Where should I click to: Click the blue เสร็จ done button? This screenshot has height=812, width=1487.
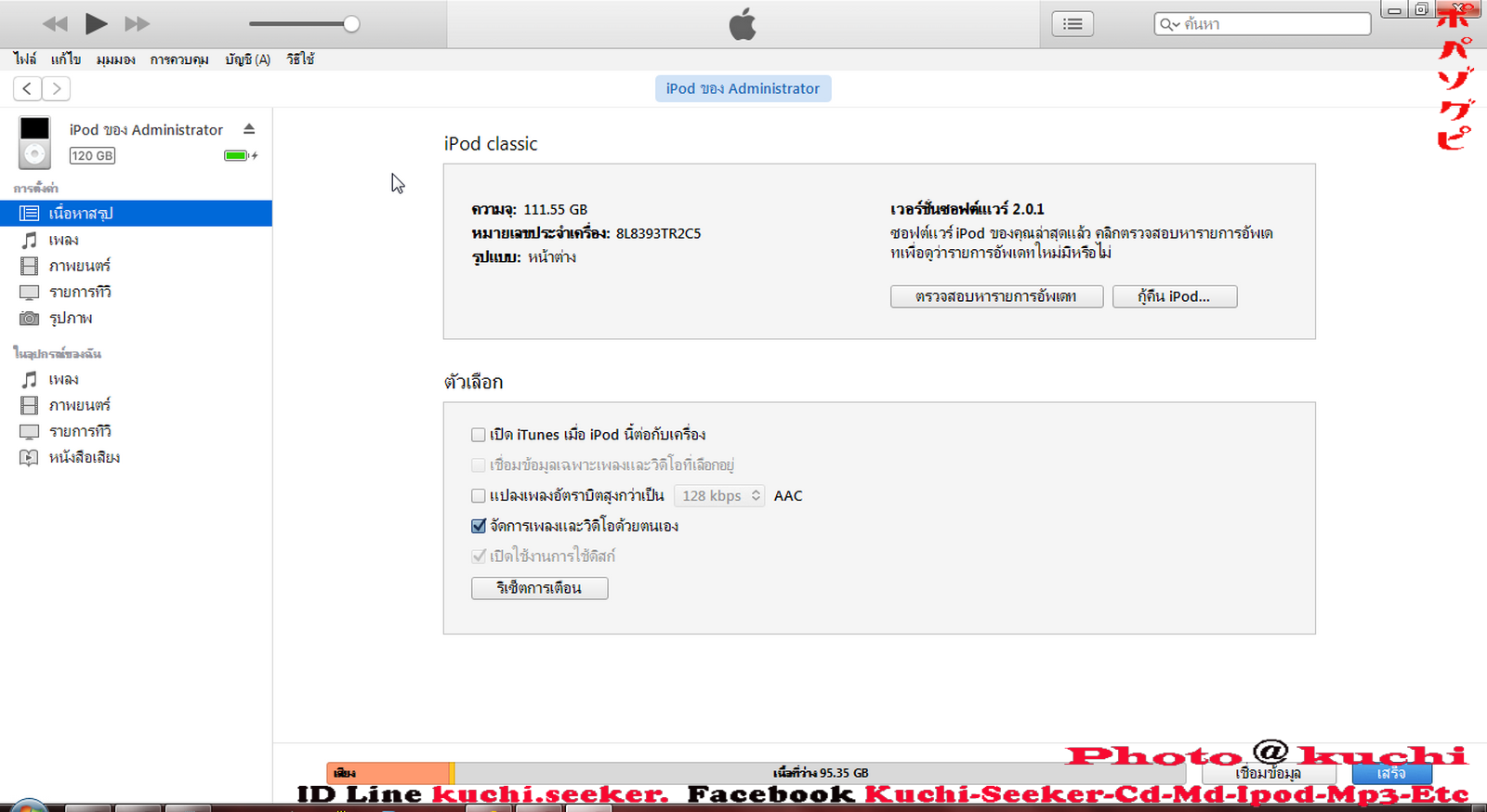[x=1391, y=773]
